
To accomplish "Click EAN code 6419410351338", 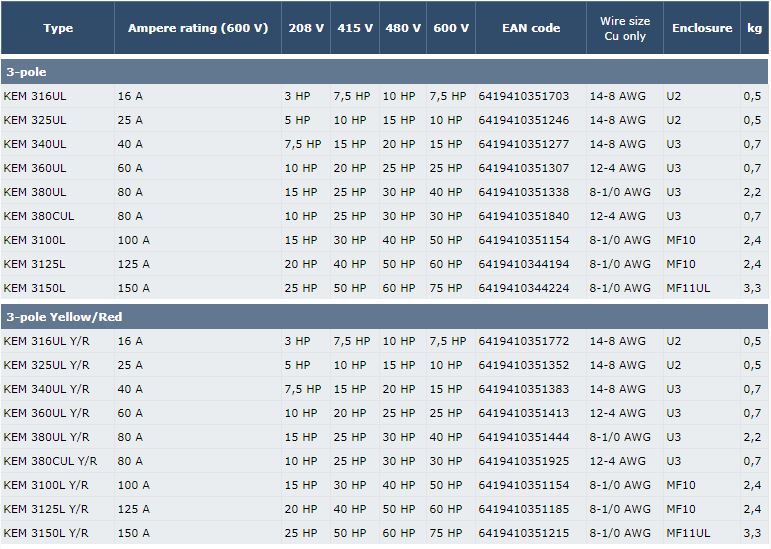I will point(524,192).
